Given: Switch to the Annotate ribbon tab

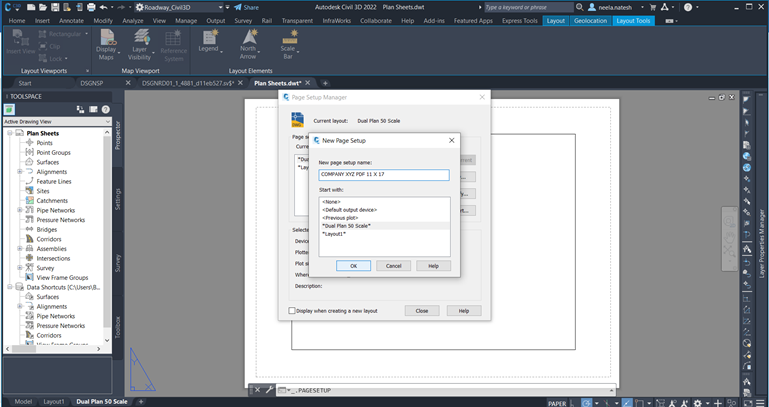Looking at the screenshot, I should pos(71,21).
